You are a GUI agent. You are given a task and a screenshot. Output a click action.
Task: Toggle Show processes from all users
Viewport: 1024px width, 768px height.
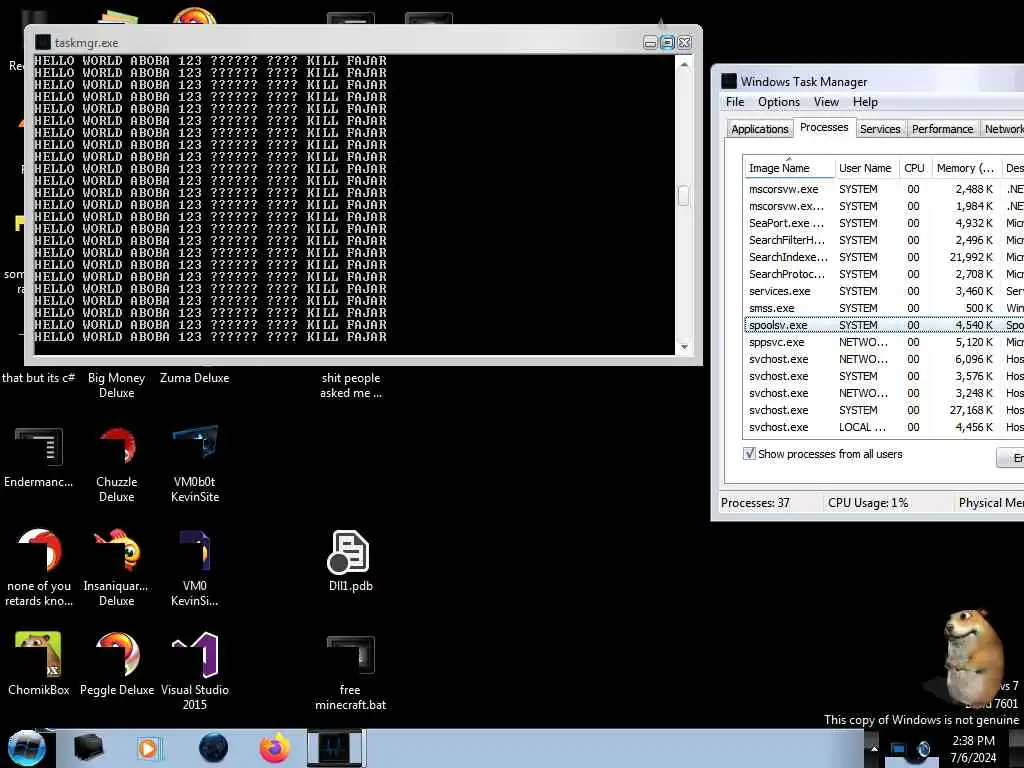click(750, 453)
